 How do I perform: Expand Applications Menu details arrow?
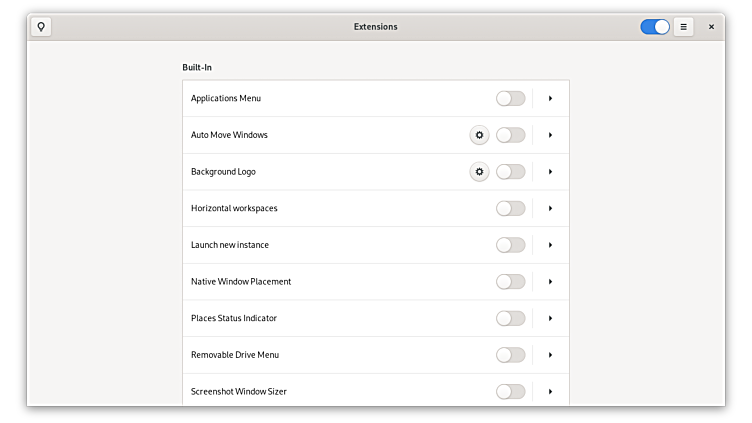click(550, 98)
